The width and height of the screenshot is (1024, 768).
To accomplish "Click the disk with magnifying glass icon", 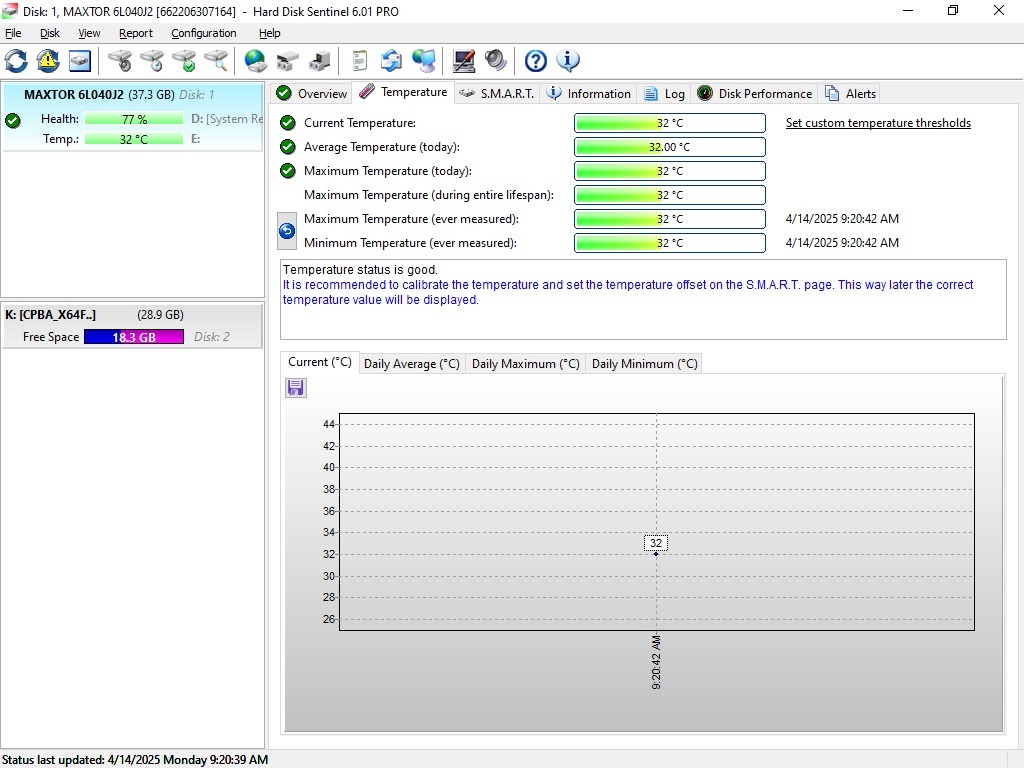I will click(x=216, y=61).
